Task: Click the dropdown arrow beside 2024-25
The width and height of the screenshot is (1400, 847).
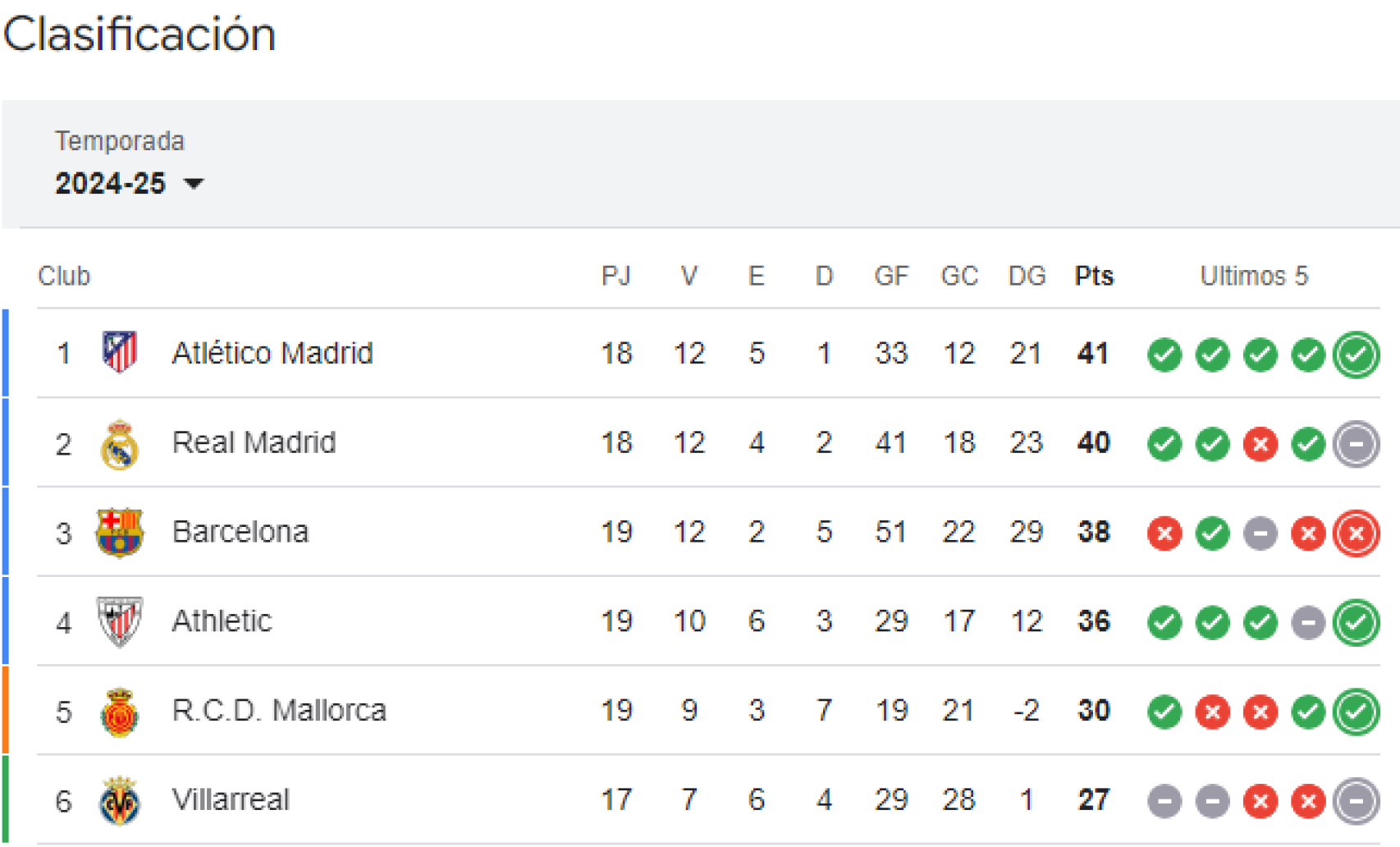Action: coord(195,185)
